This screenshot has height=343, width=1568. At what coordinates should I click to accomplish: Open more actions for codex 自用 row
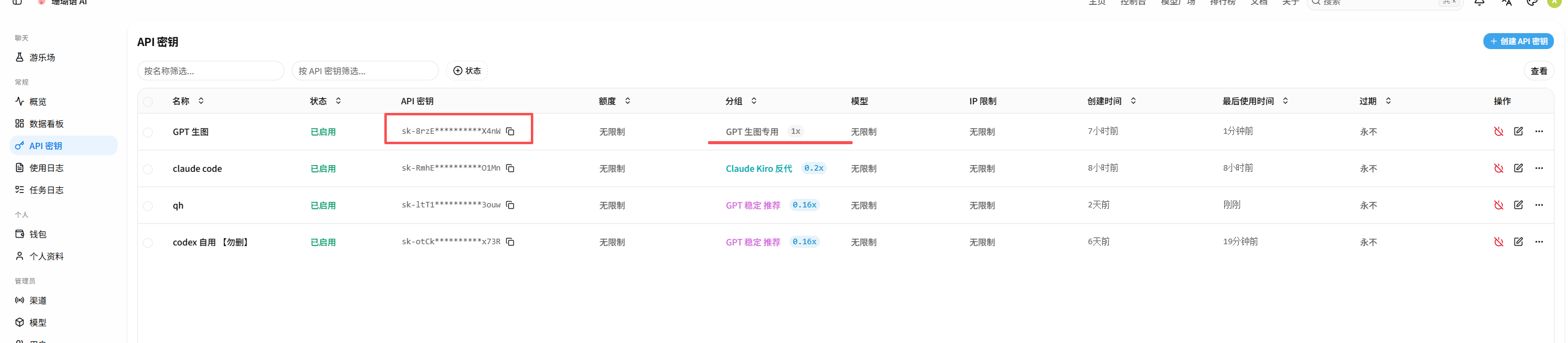[1539, 242]
